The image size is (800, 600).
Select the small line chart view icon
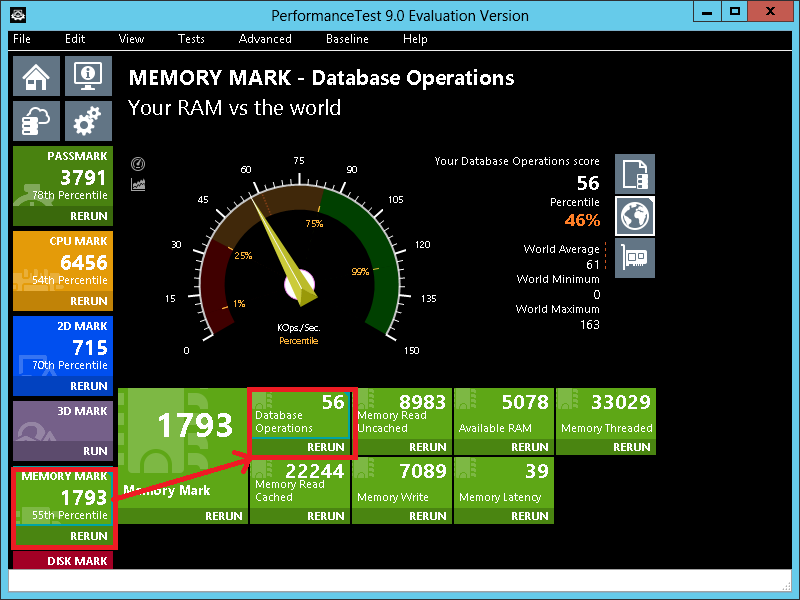point(138,184)
